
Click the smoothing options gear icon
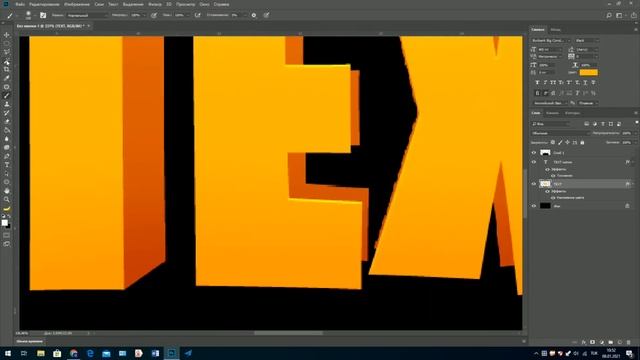pyautogui.click(x=254, y=15)
